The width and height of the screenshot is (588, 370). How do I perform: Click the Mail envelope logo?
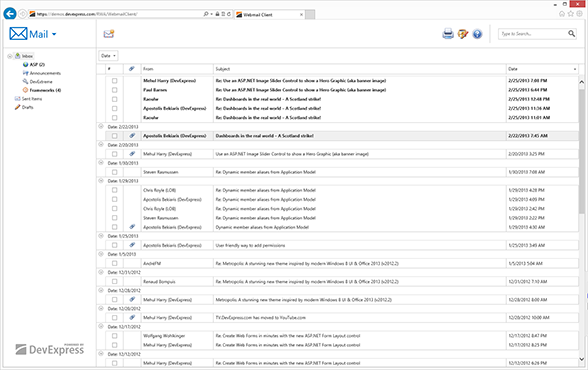[18, 34]
